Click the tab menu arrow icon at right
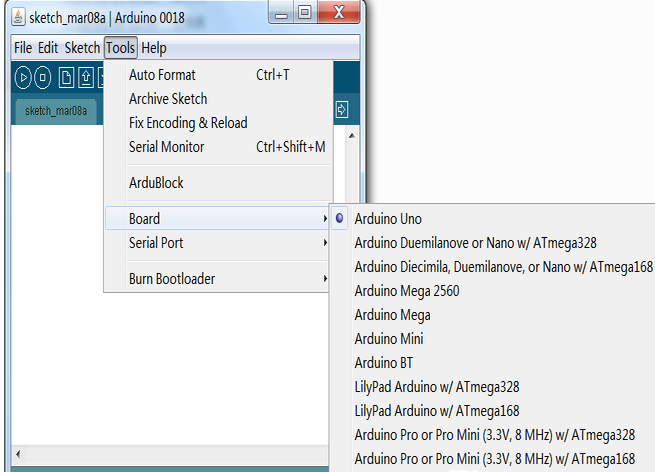This screenshot has width=655, height=472. point(342,110)
